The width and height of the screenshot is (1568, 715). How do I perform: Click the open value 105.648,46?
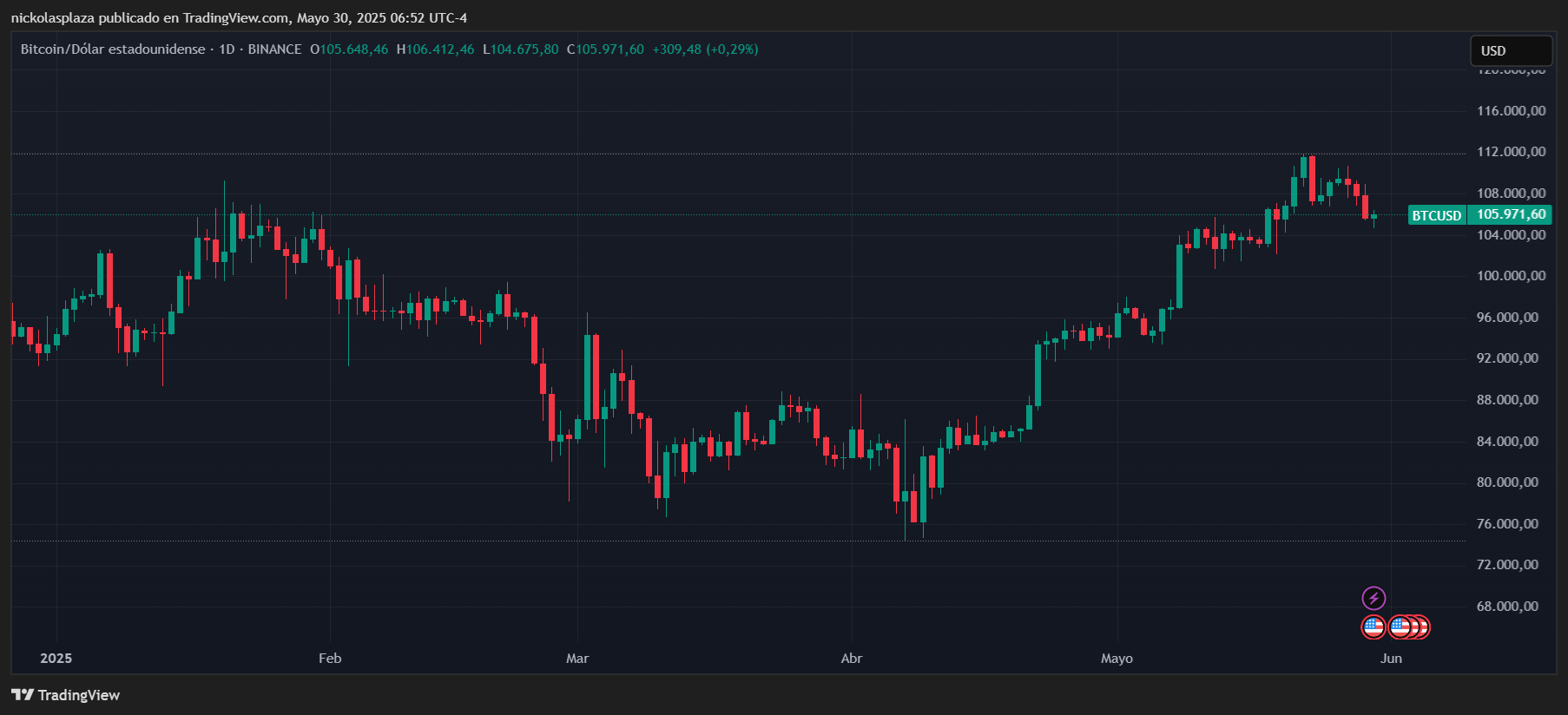pos(354,49)
